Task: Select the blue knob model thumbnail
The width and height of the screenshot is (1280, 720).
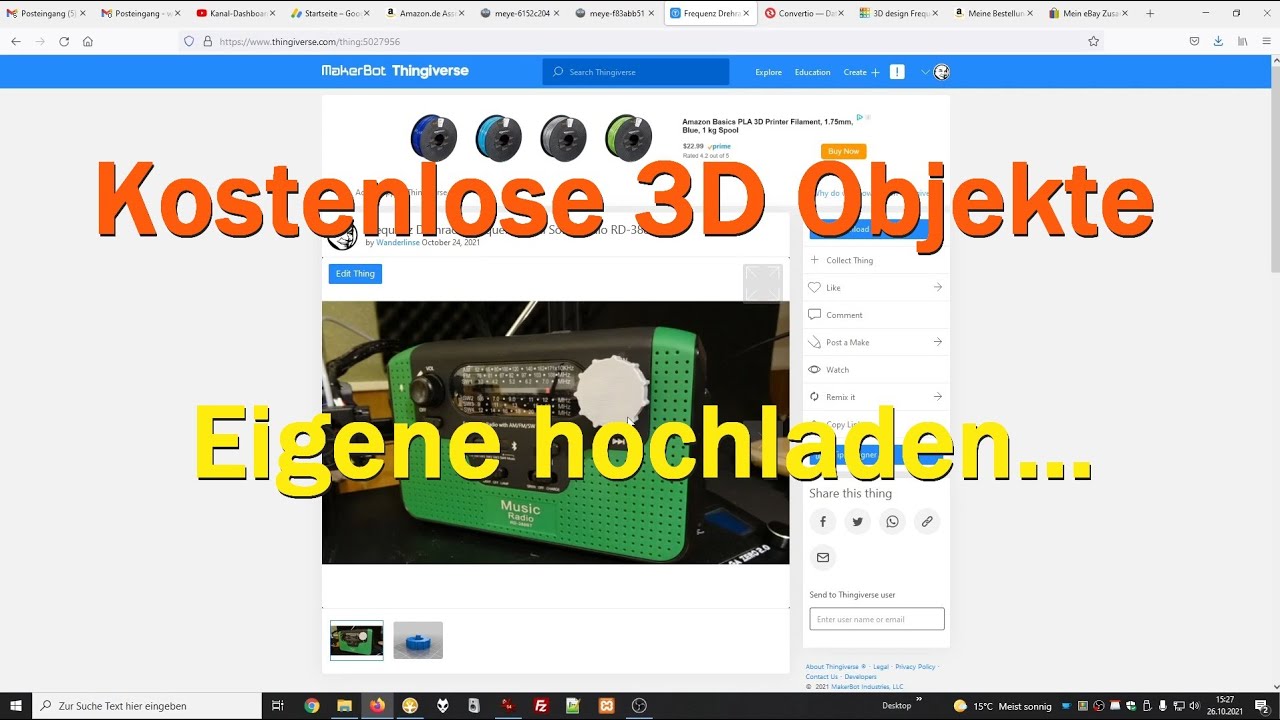Action: pyautogui.click(x=418, y=640)
